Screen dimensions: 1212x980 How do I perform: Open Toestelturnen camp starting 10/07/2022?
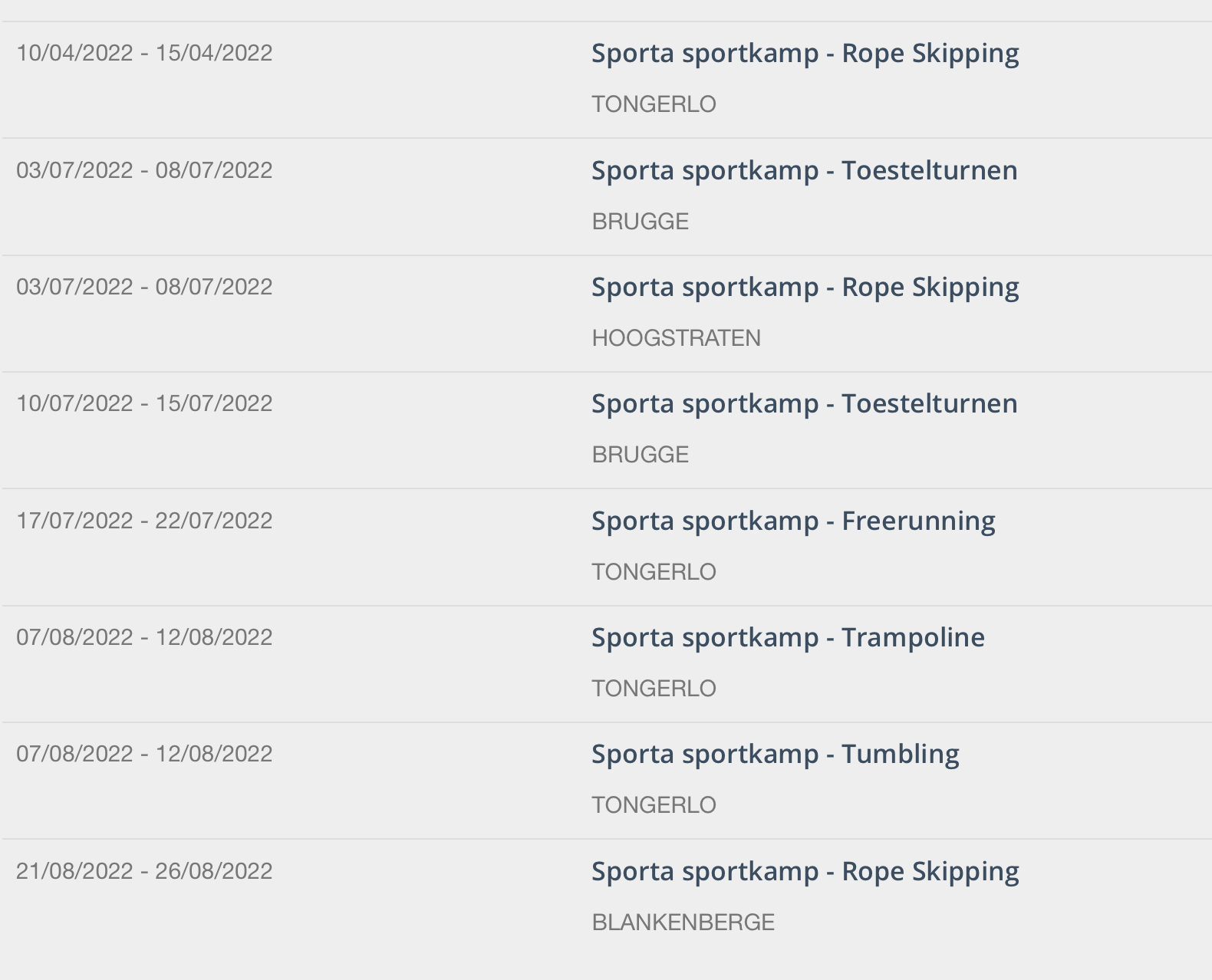(804, 404)
